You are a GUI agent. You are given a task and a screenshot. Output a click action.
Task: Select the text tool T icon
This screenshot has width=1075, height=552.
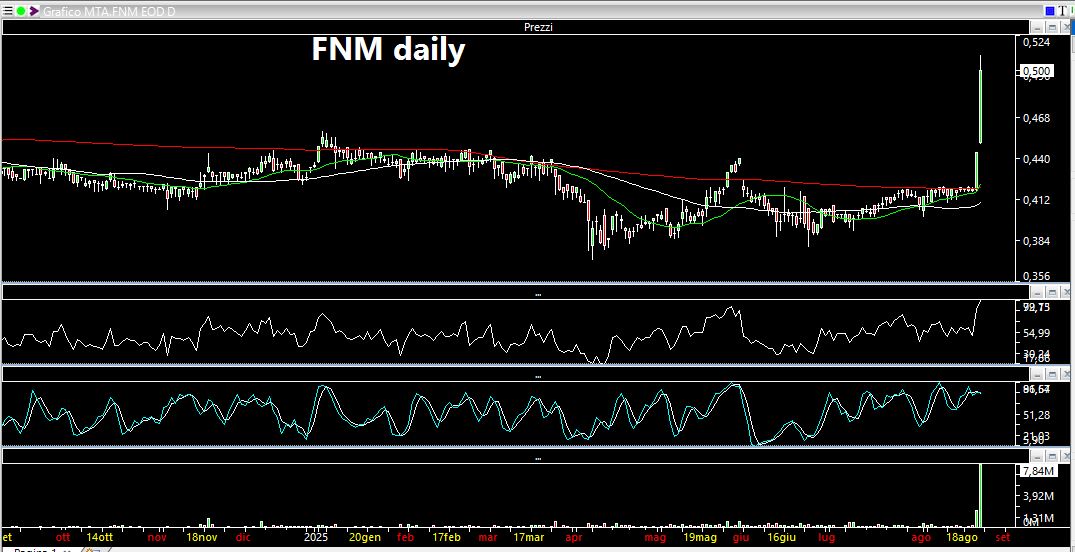[x=1063, y=10]
